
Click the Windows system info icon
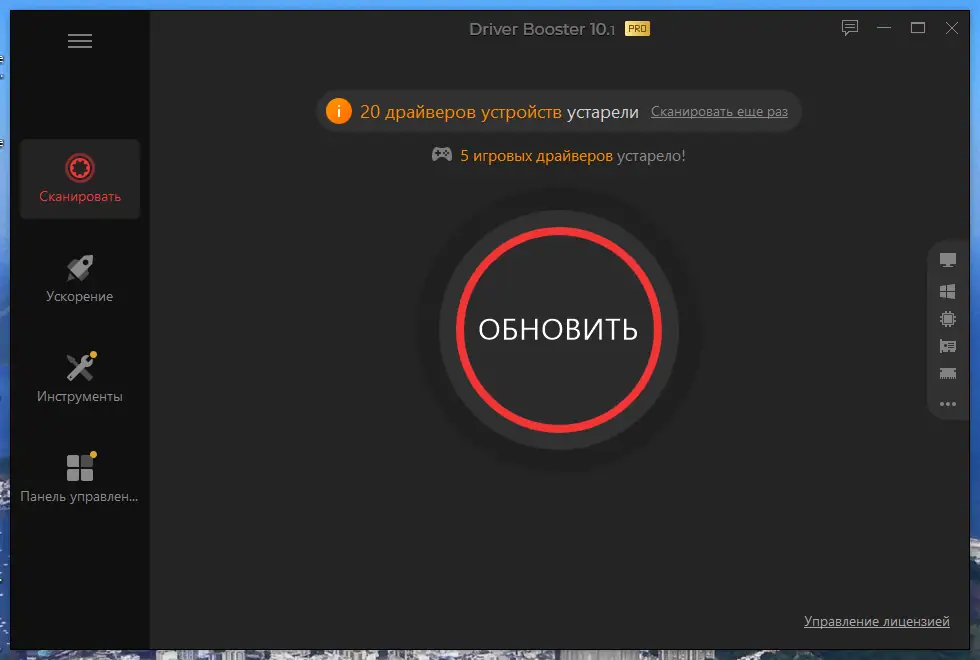(947, 291)
